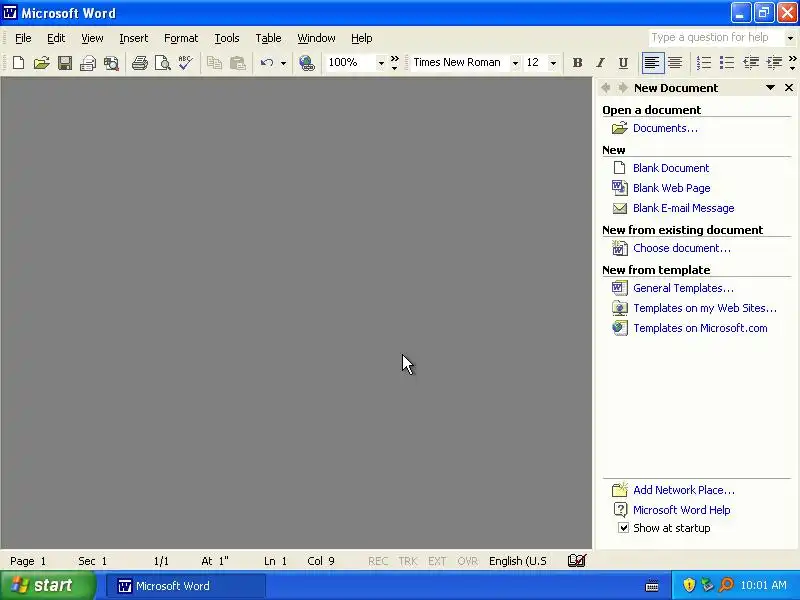Open the help question box dropdown arrow

coord(790,38)
